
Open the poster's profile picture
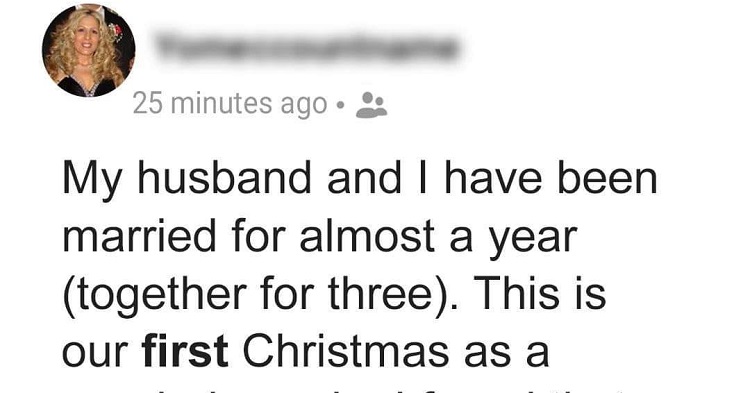pos(88,50)
